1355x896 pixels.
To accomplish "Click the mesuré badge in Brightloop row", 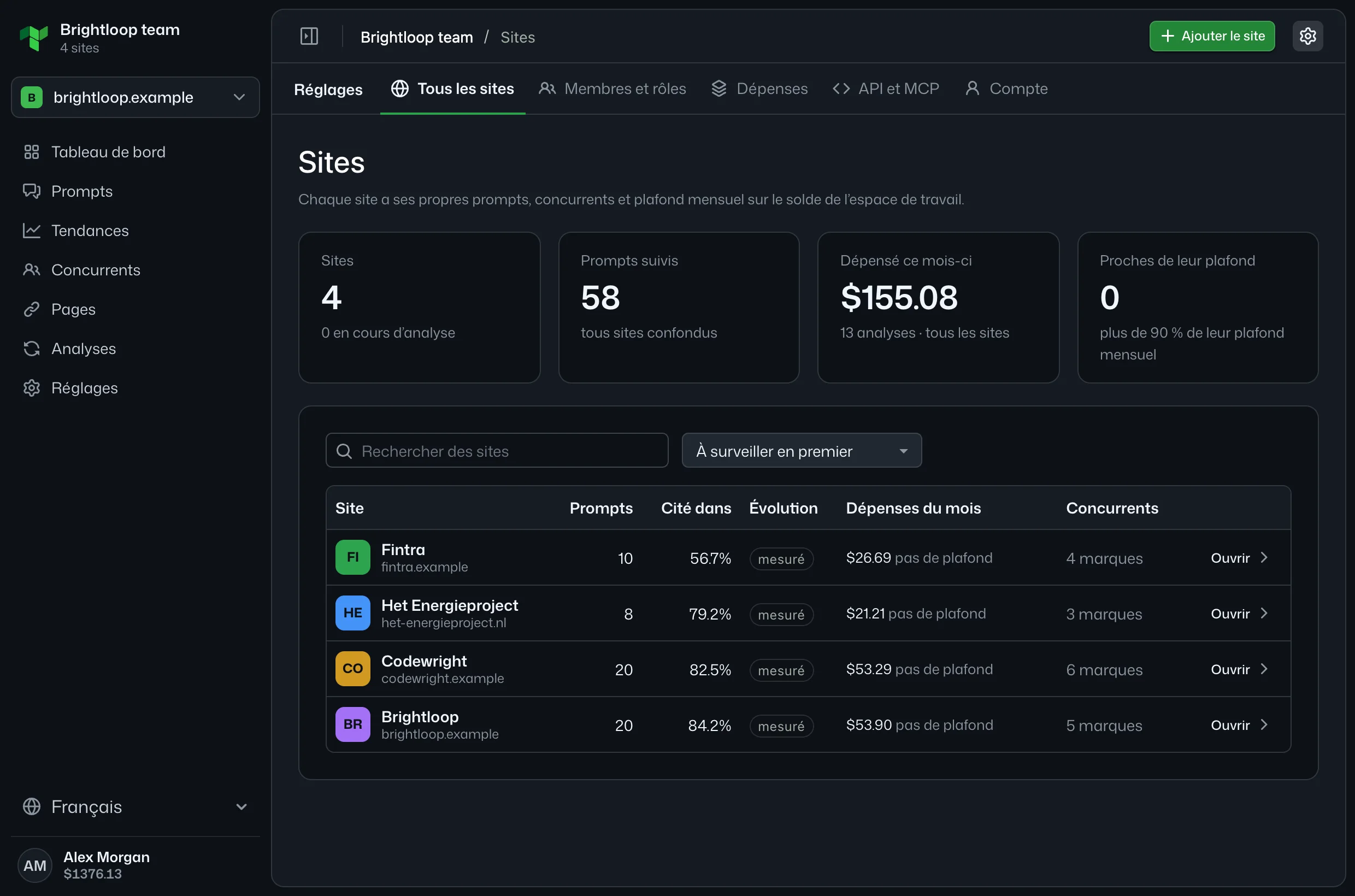I will 781,726.
